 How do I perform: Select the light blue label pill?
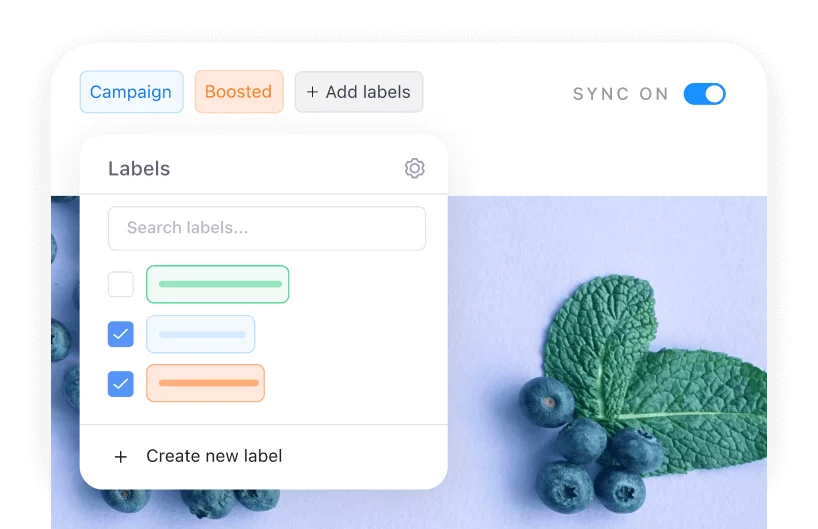coord(201,334)
